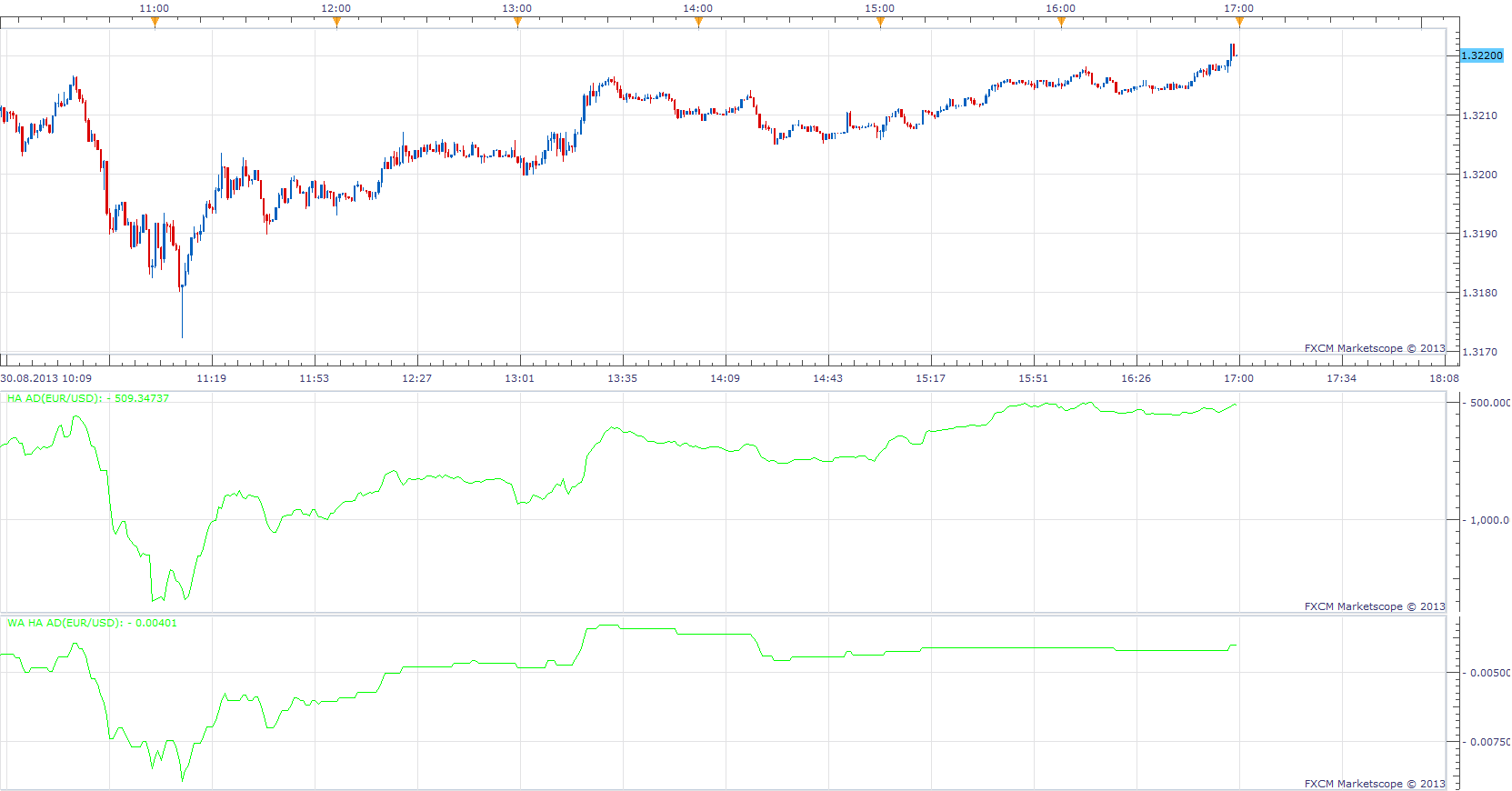Click the orange marker under 11:00

pyautogui.click(x=155, y=23)
